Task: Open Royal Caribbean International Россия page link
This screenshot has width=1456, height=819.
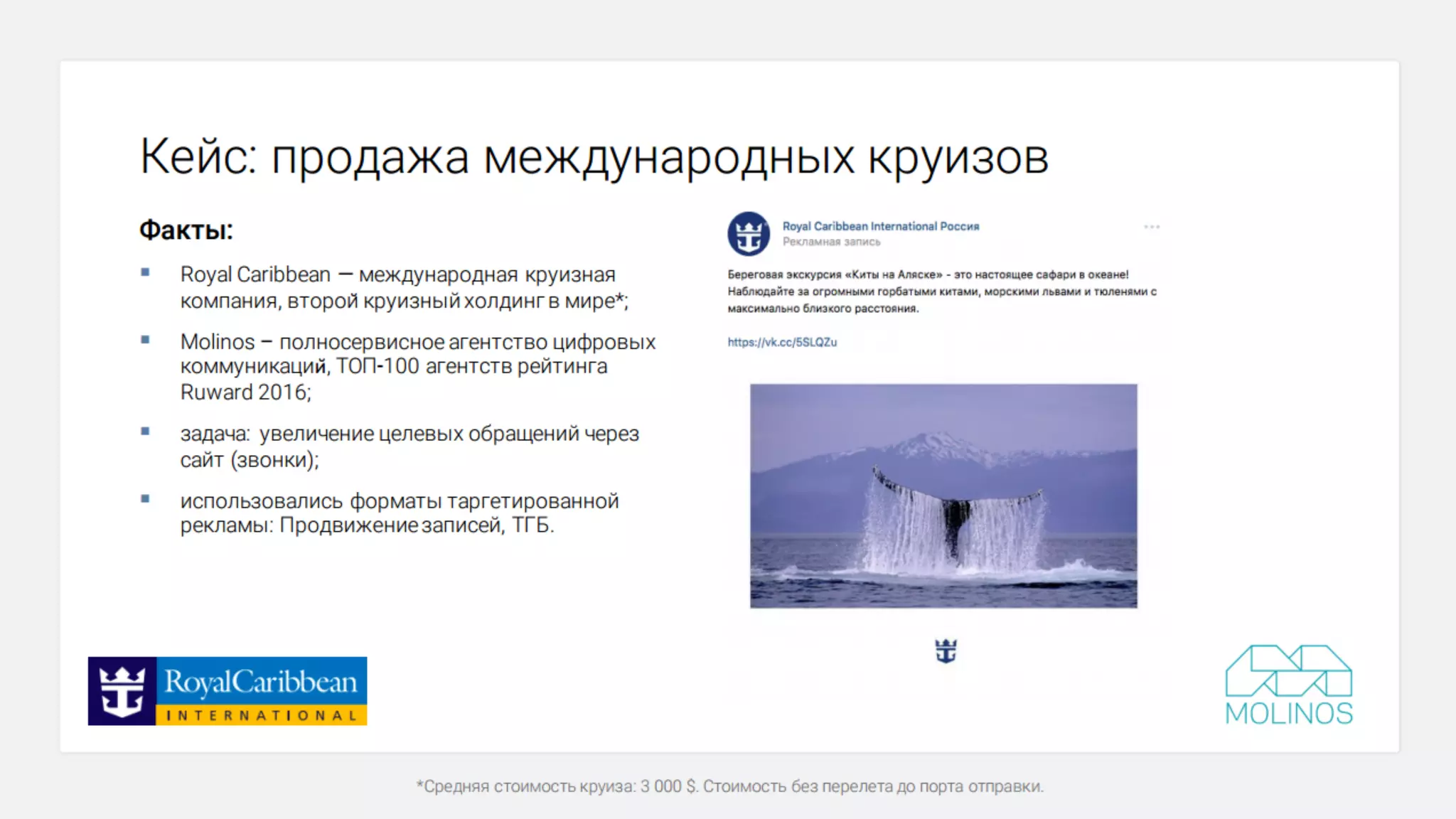Action: pyautogui.click(x=880, y=226)
